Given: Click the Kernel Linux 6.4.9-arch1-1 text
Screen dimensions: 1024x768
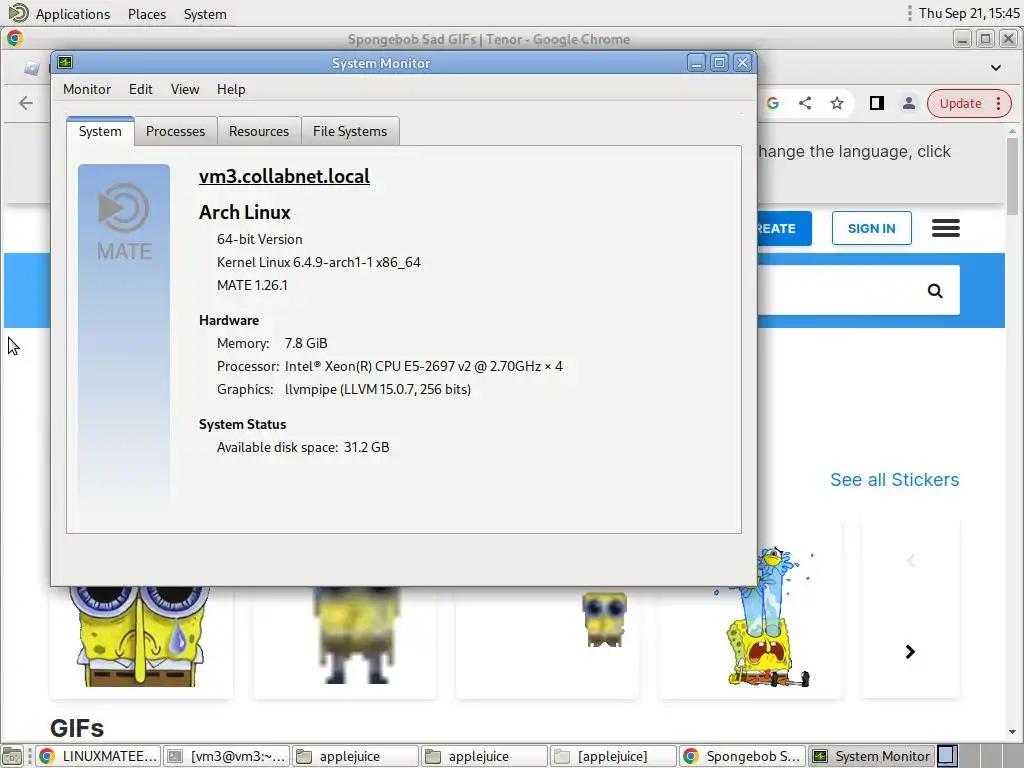Looking at the screenshot, I should pos(319,263).
